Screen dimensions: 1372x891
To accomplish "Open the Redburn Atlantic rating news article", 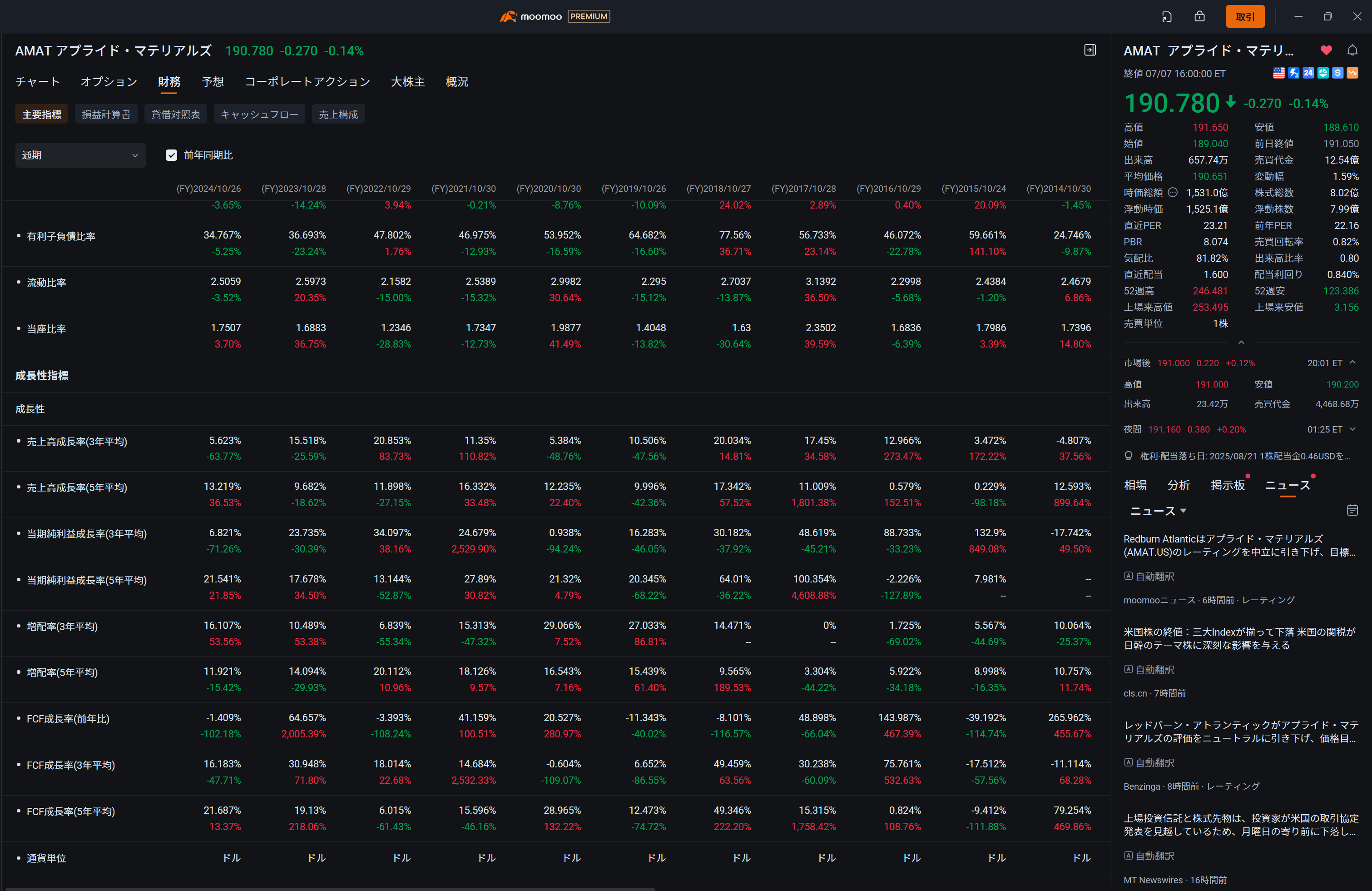I will pyautogui.click(x=1239, y=546).
